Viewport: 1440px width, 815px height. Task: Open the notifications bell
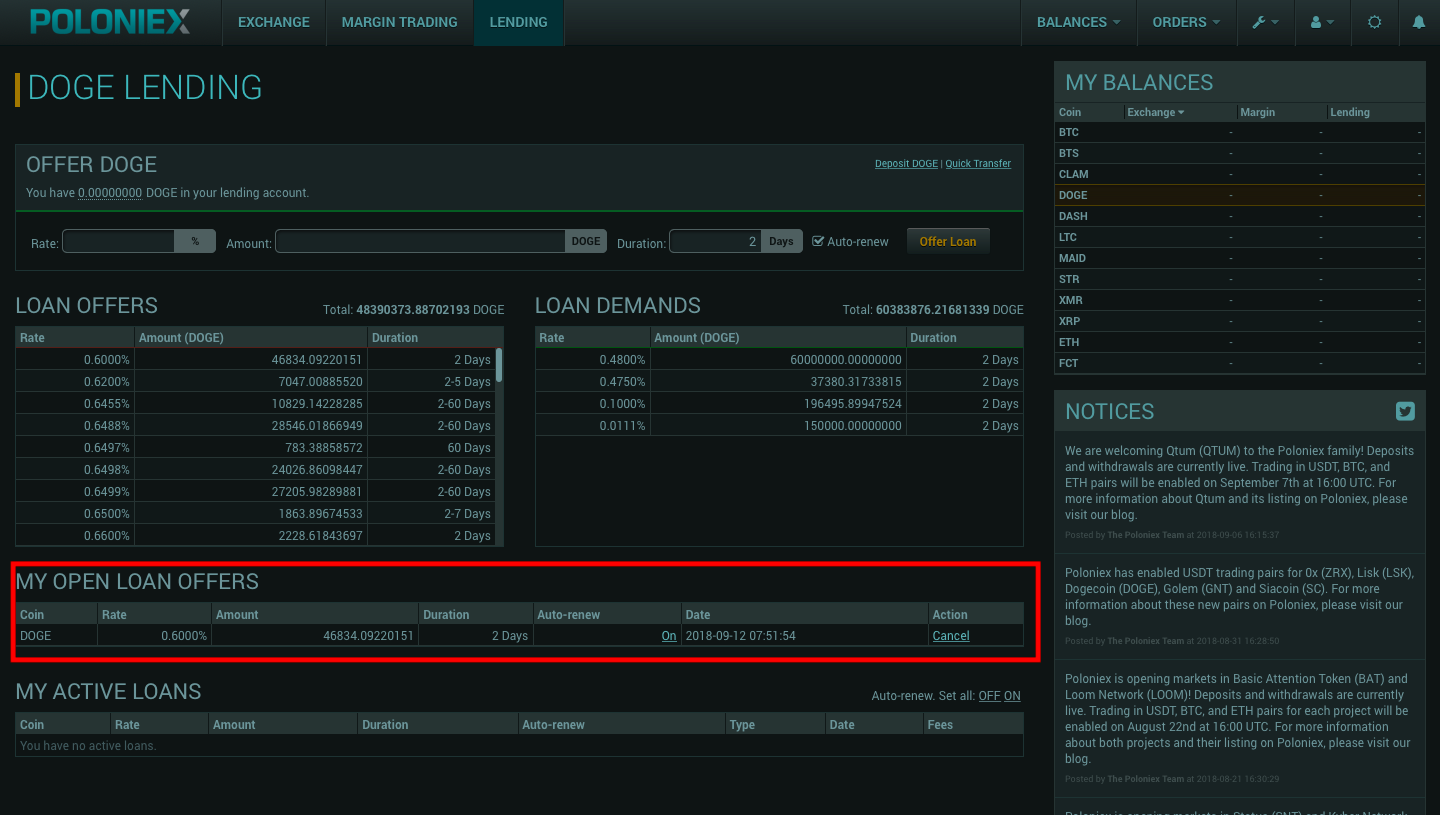pos(1418,22)
